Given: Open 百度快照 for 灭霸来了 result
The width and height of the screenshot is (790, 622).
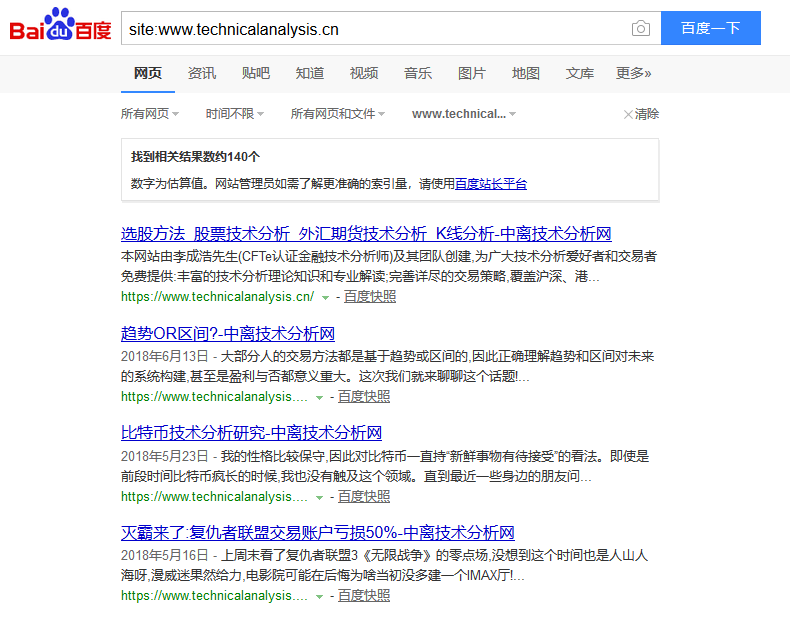Looking at the screenshot, I should click(364, 596).
